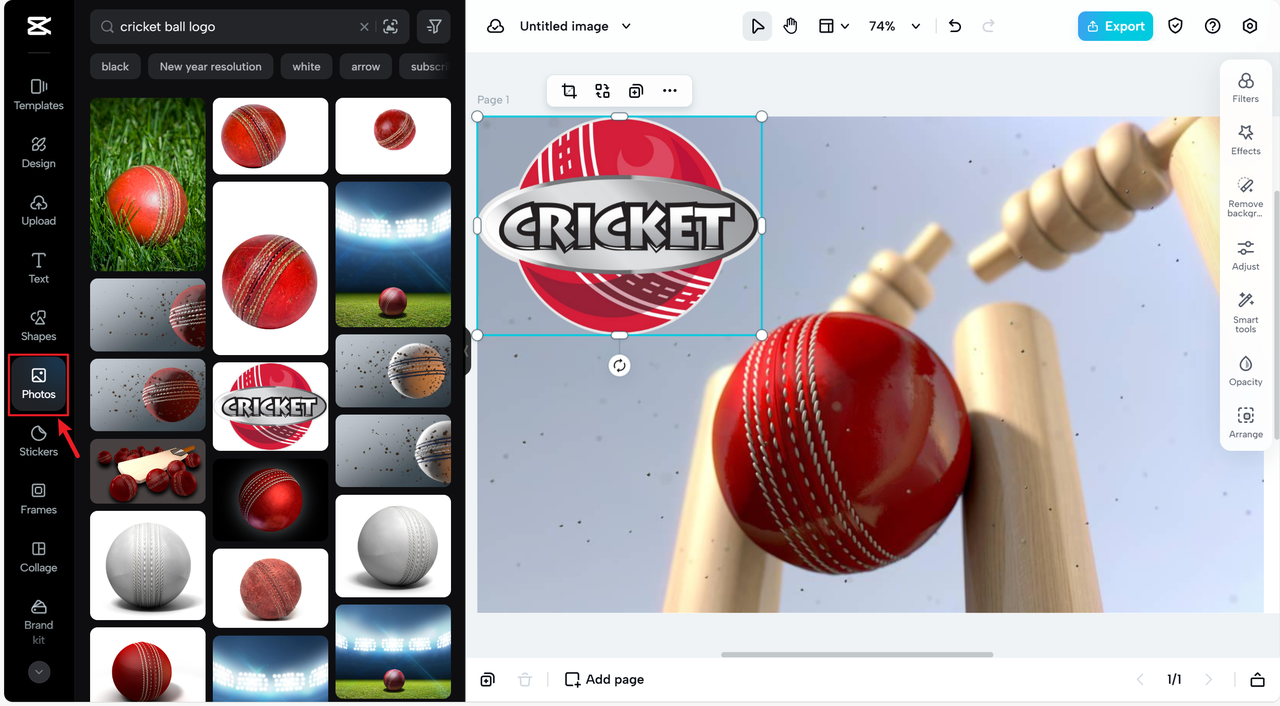This screenshot has width=1280, height=706.
Task: Redo the last action
Action: (990, 27)
